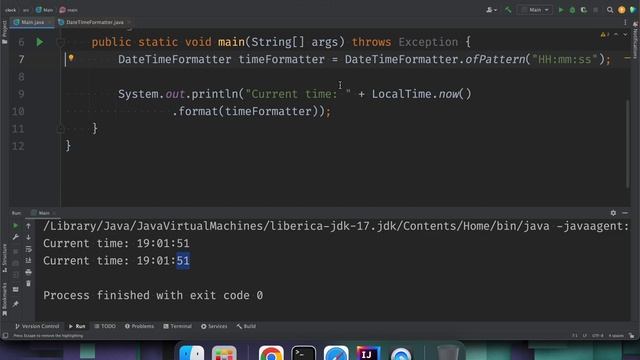Viewport: 640px width, 360px height.
Task: Click the clock project breadcrumb
Action: 11,10
